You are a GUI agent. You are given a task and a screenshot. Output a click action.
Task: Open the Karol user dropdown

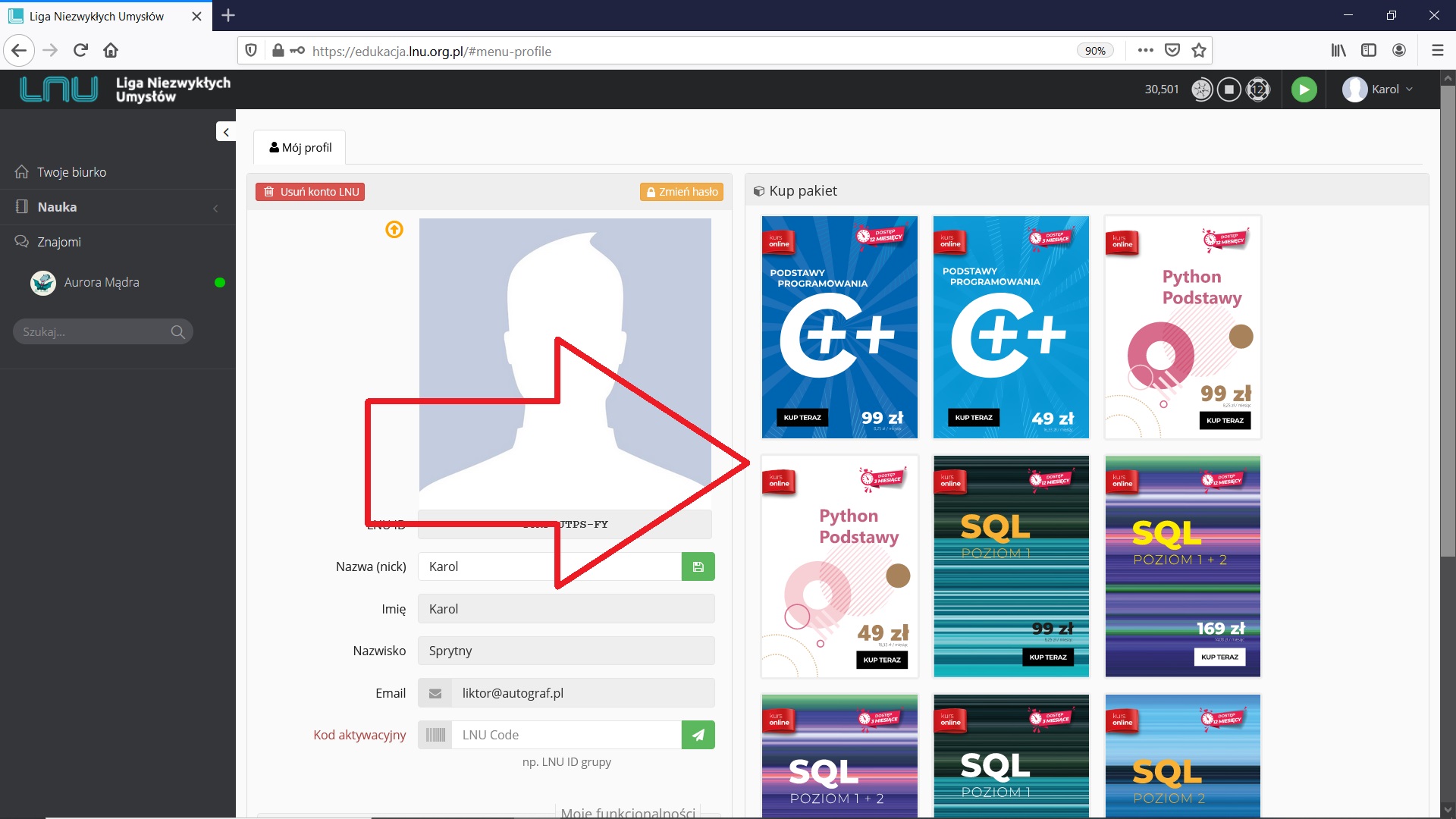point(1378,89)
